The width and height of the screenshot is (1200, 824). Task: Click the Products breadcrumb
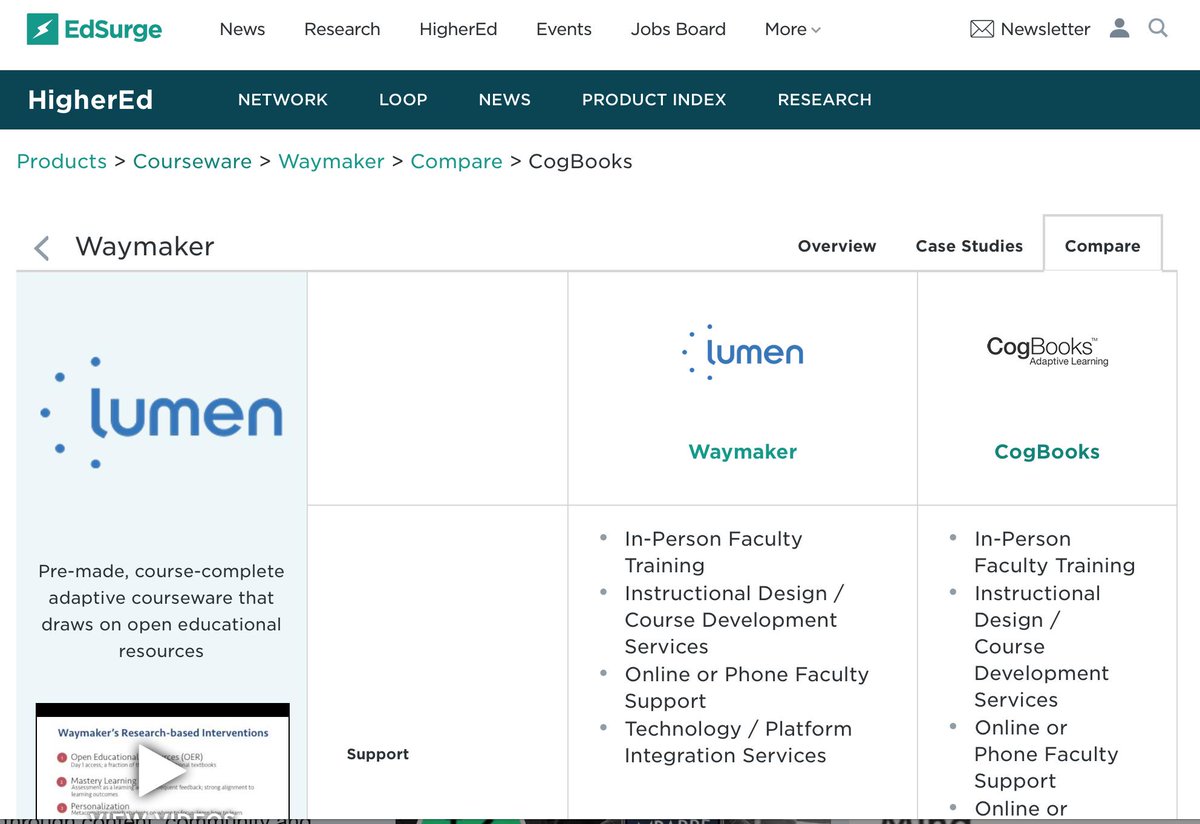pyautogui.click(x=62, y=161)
